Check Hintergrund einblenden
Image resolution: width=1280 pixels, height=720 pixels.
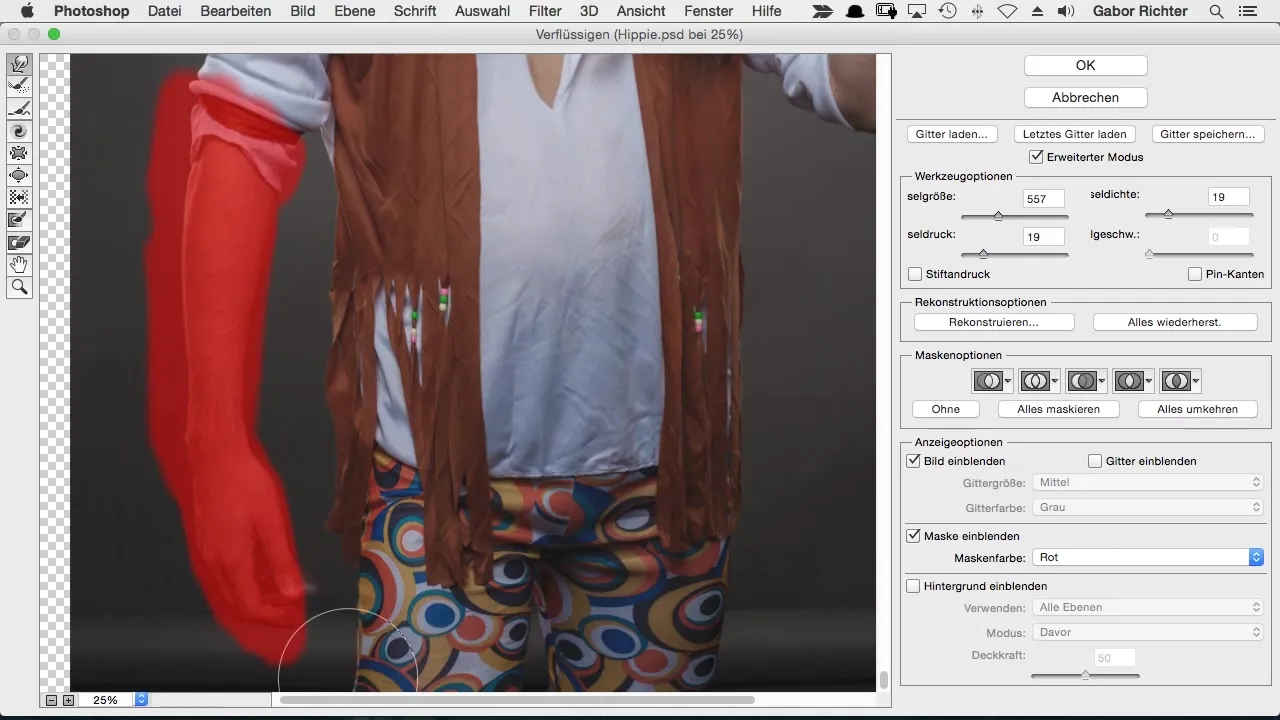click(913, 586)
